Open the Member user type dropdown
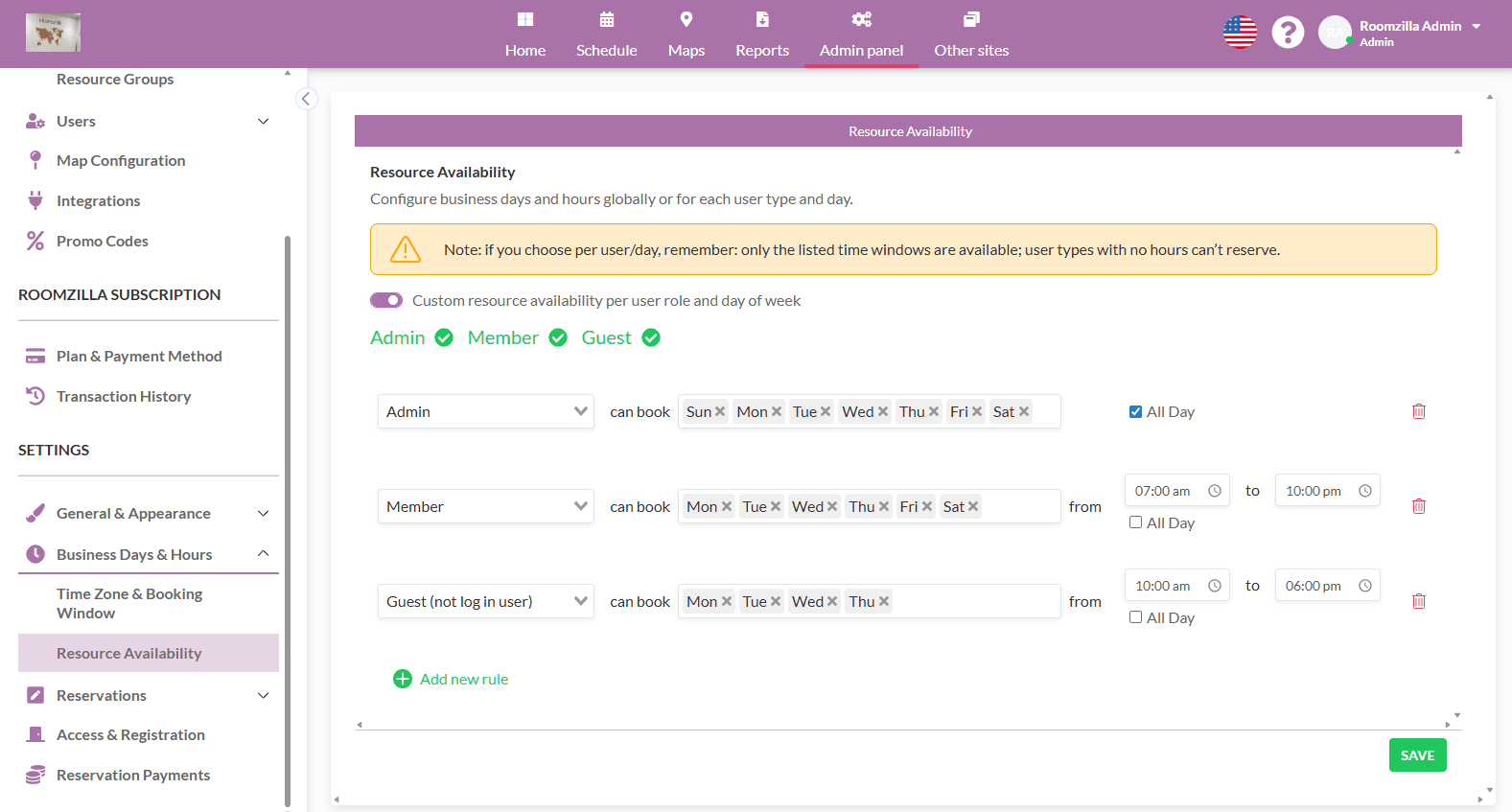The height and width of the screenshot is (812, 1512). pos(485,506)
